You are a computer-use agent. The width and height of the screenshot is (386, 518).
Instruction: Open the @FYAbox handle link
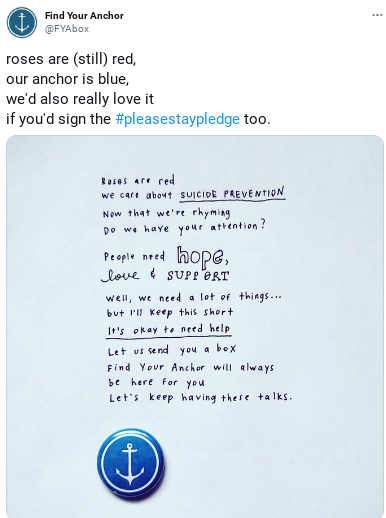pyautogui.click(x=67, y=29)
